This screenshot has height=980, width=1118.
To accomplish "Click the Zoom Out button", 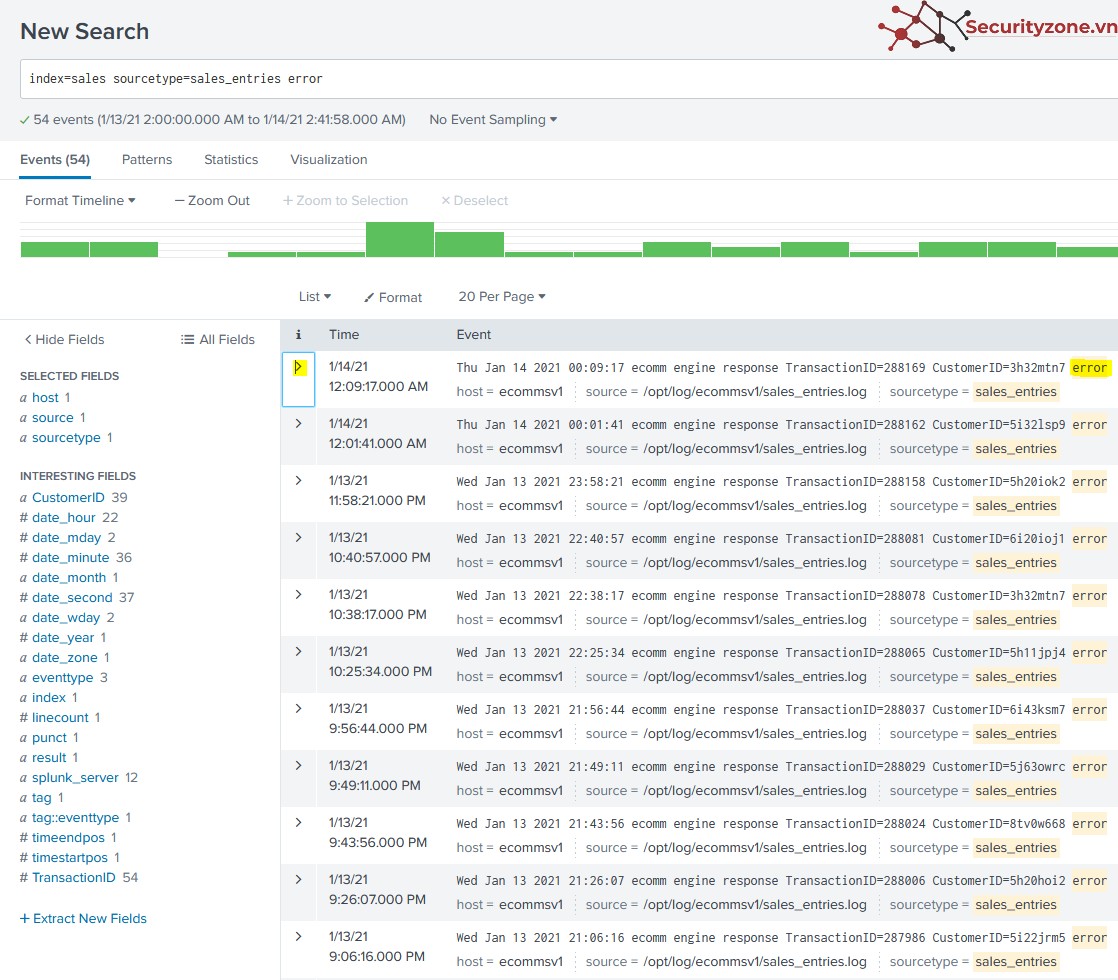I will (212, 200).
